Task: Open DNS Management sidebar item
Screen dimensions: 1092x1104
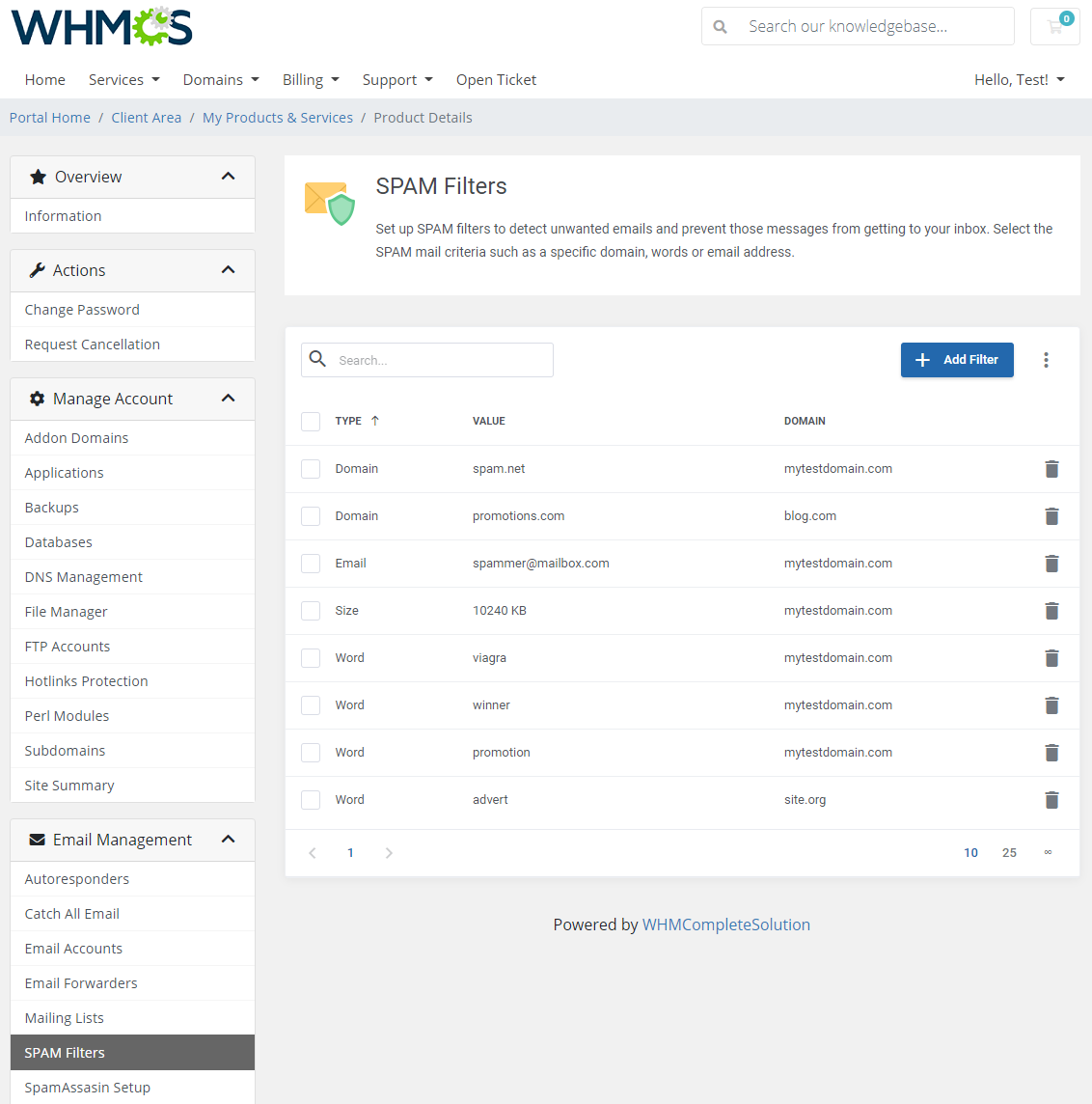Action: click(132, 577)
